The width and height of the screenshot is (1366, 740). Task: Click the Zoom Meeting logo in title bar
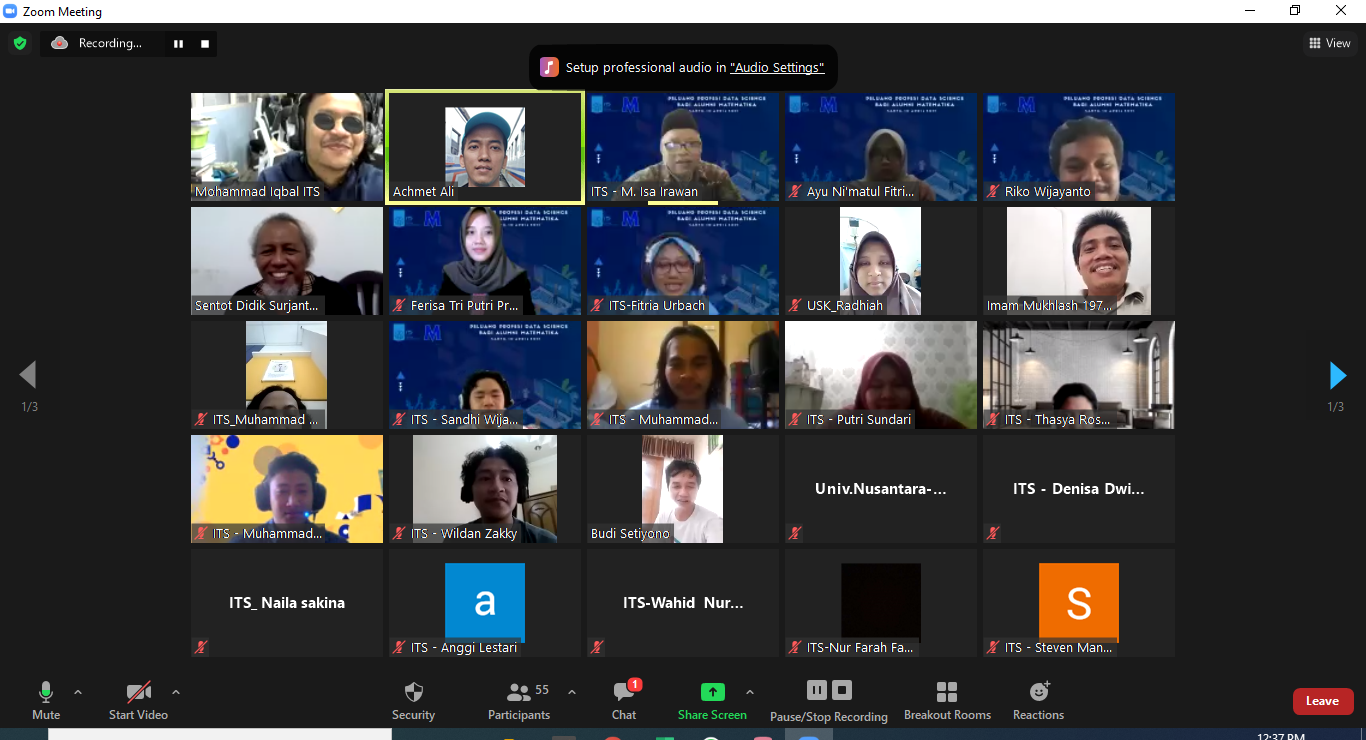coord(11,12)
